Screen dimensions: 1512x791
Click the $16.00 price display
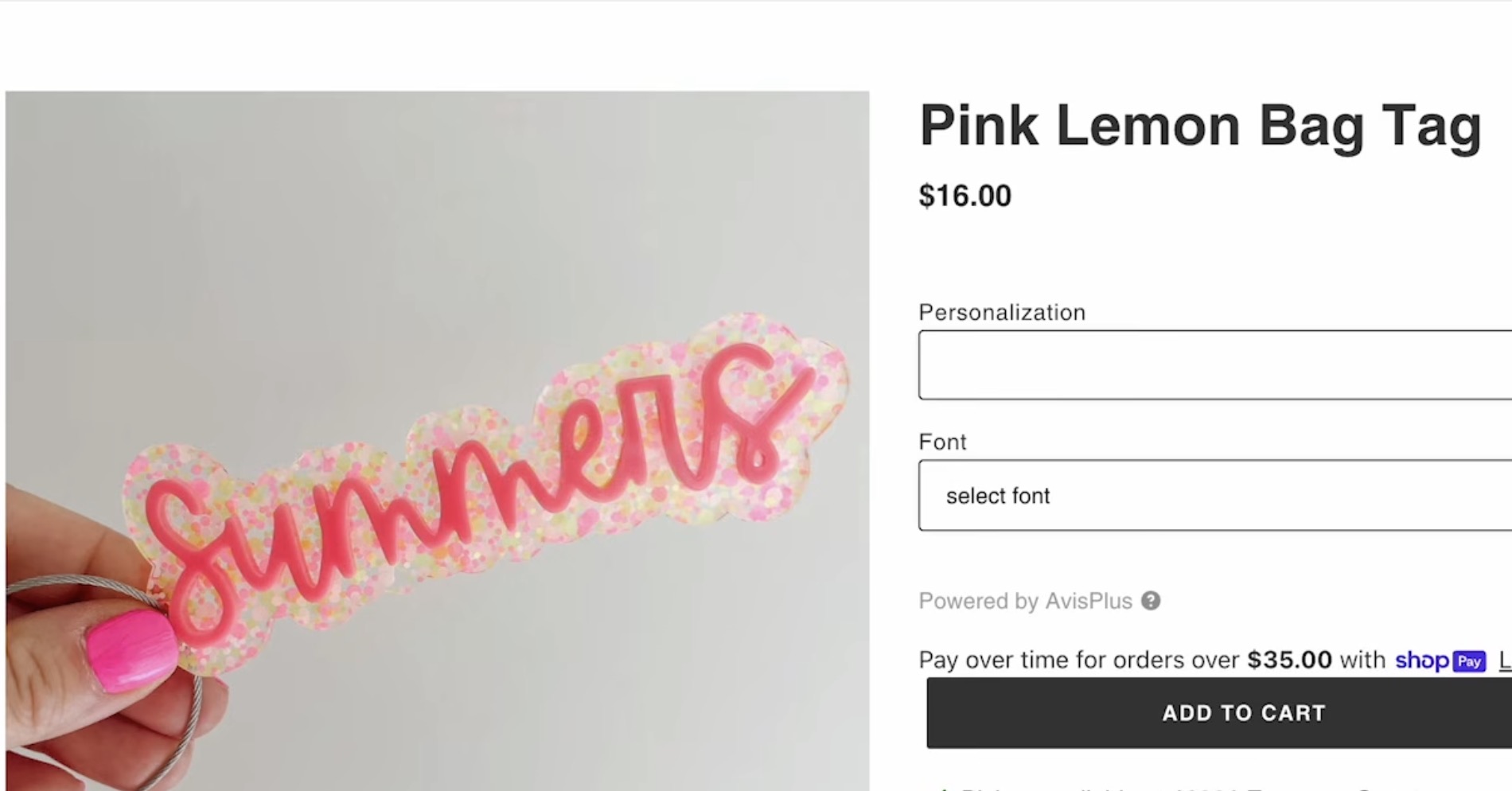pos(964,196)
